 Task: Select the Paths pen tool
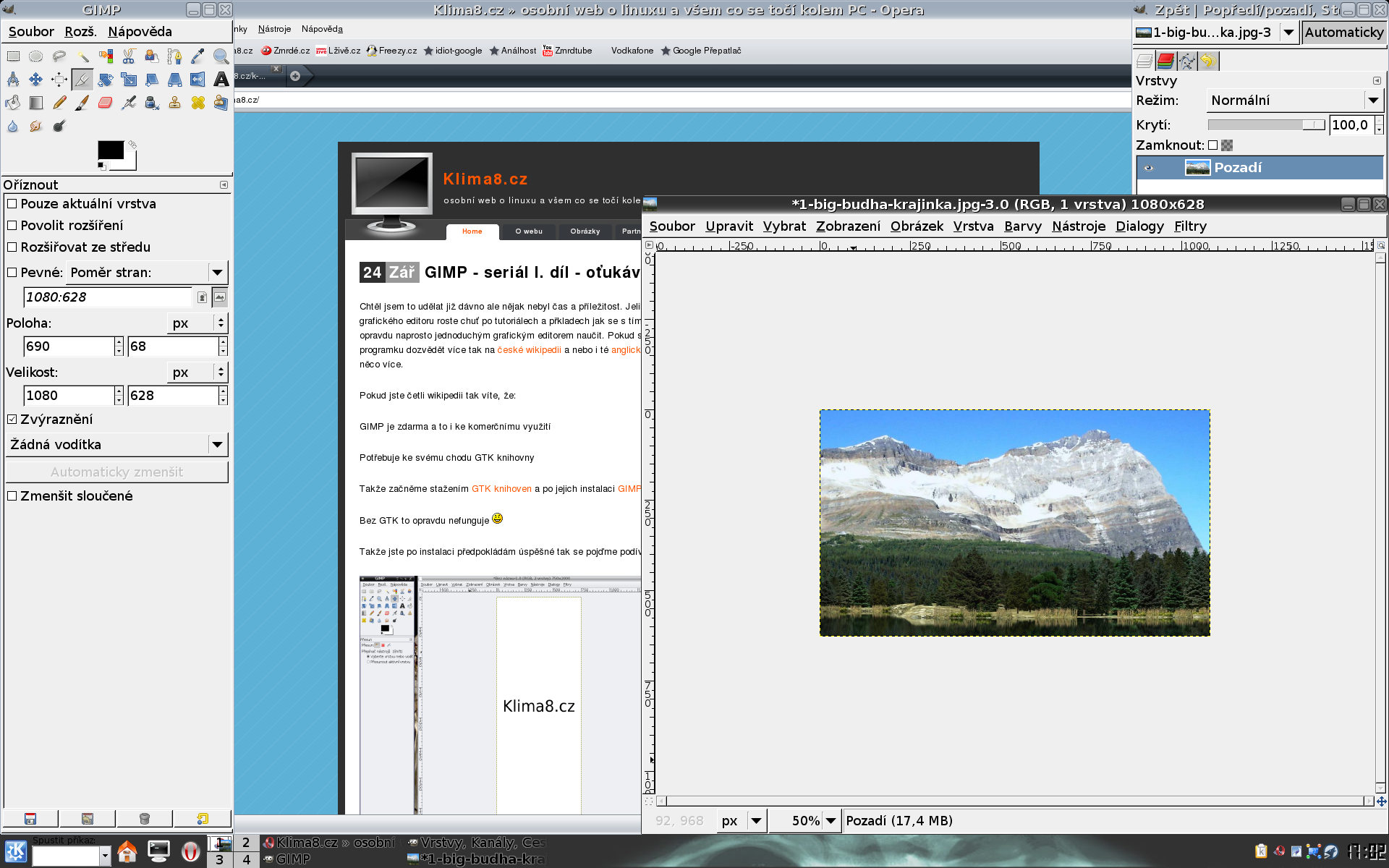tap(175, 56)
